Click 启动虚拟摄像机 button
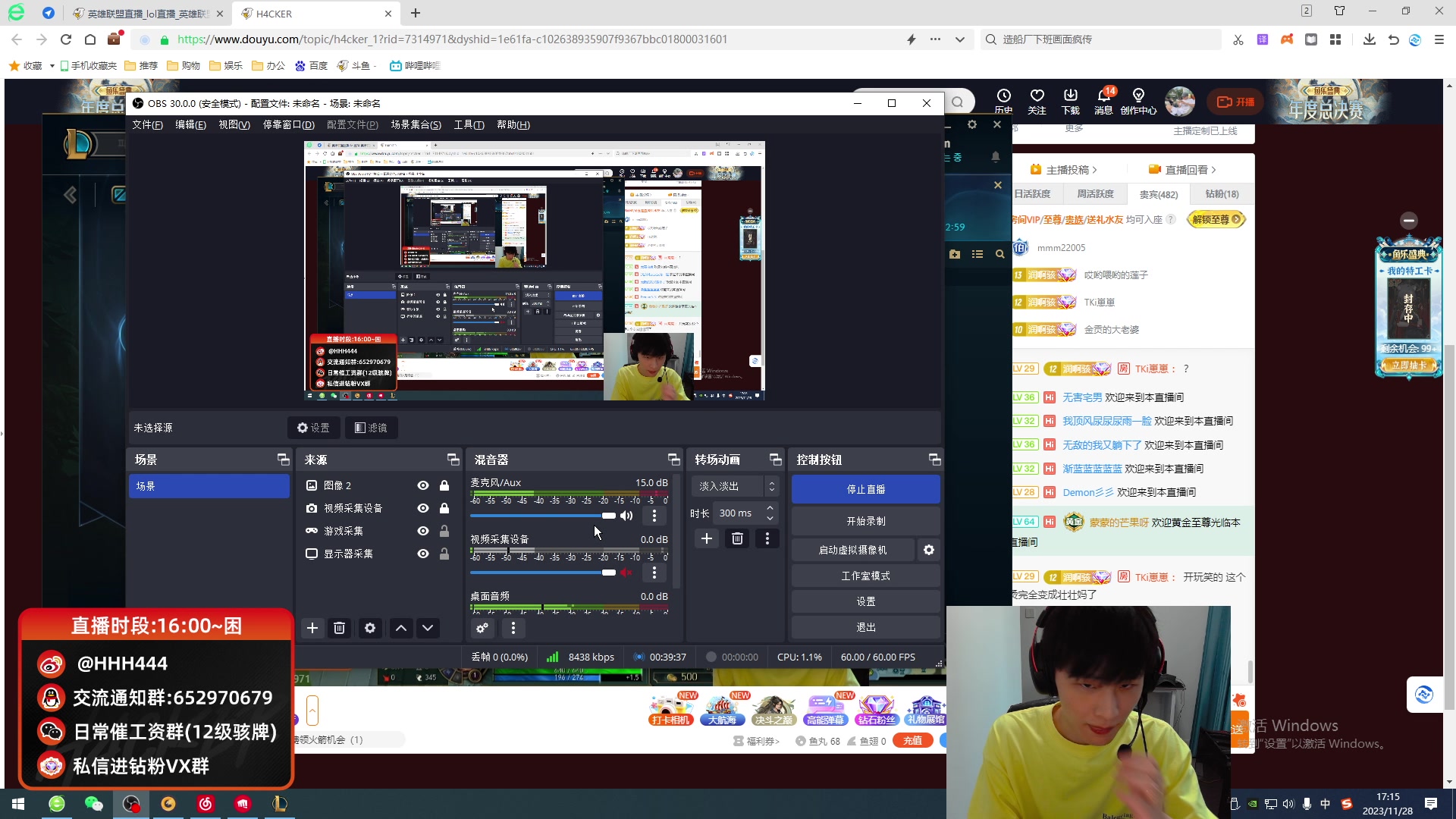Image resolution: width=1456 pixels, height=819 pixels. (x=852, y=550)
